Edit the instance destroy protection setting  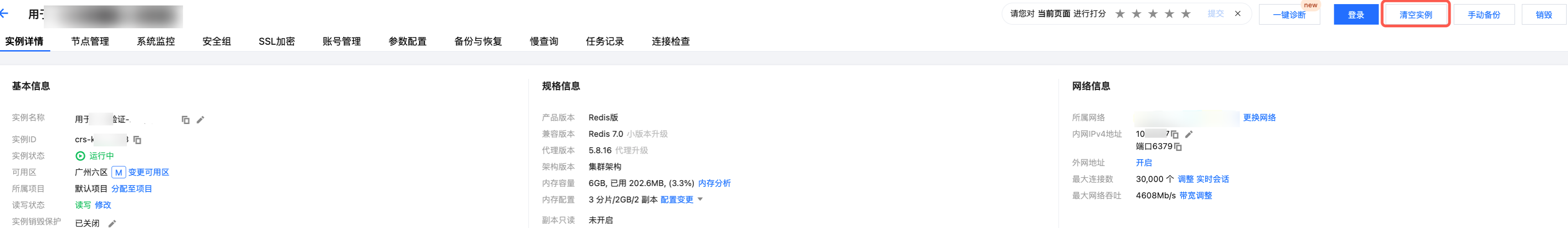pyautogui.click(x=112, y=224)
